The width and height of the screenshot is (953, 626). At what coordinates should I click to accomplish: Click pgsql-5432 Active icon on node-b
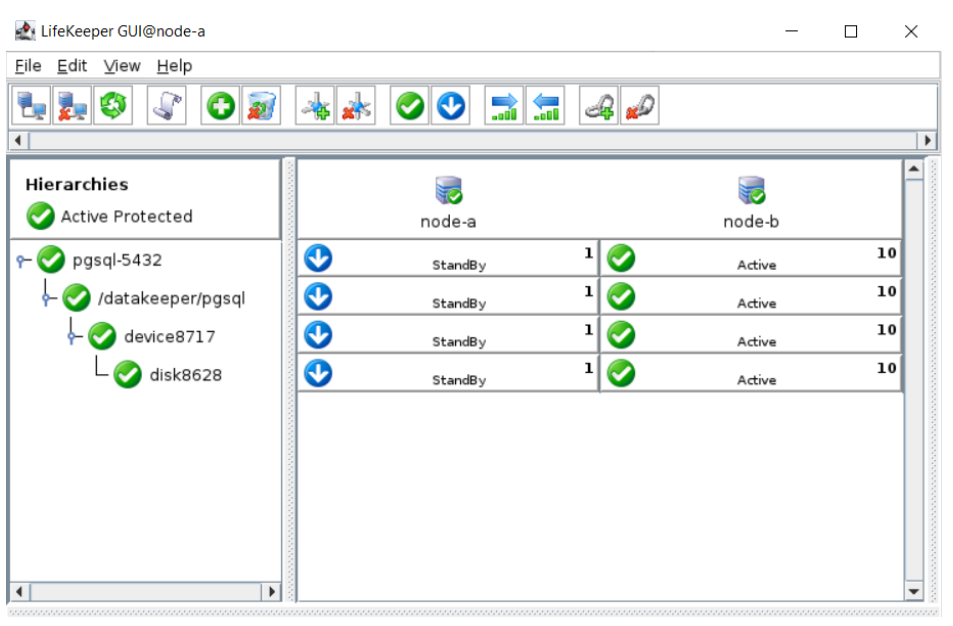point(621,258)
